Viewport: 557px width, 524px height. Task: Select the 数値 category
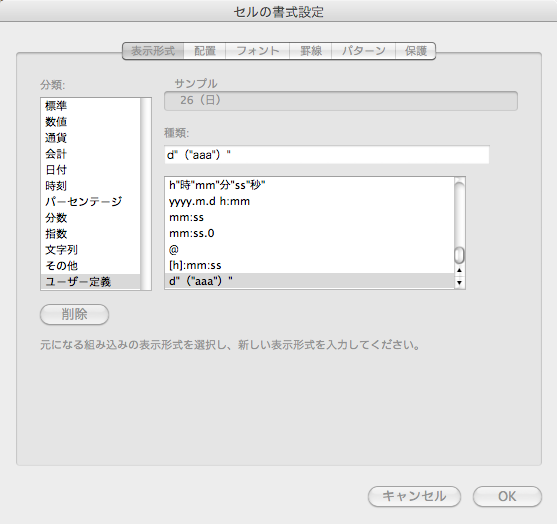tap(91, 122)
